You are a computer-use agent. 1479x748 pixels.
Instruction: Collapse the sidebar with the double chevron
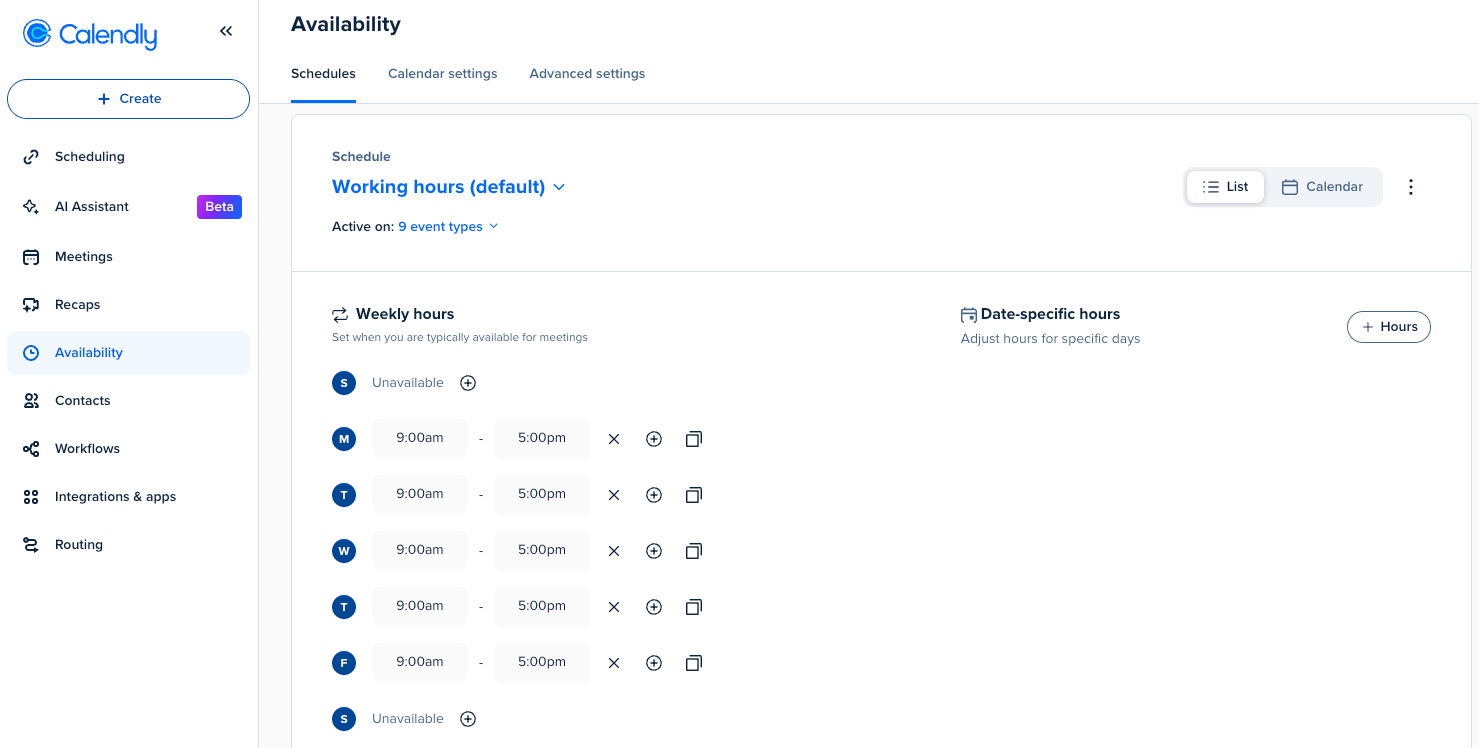tap(226, 31)
